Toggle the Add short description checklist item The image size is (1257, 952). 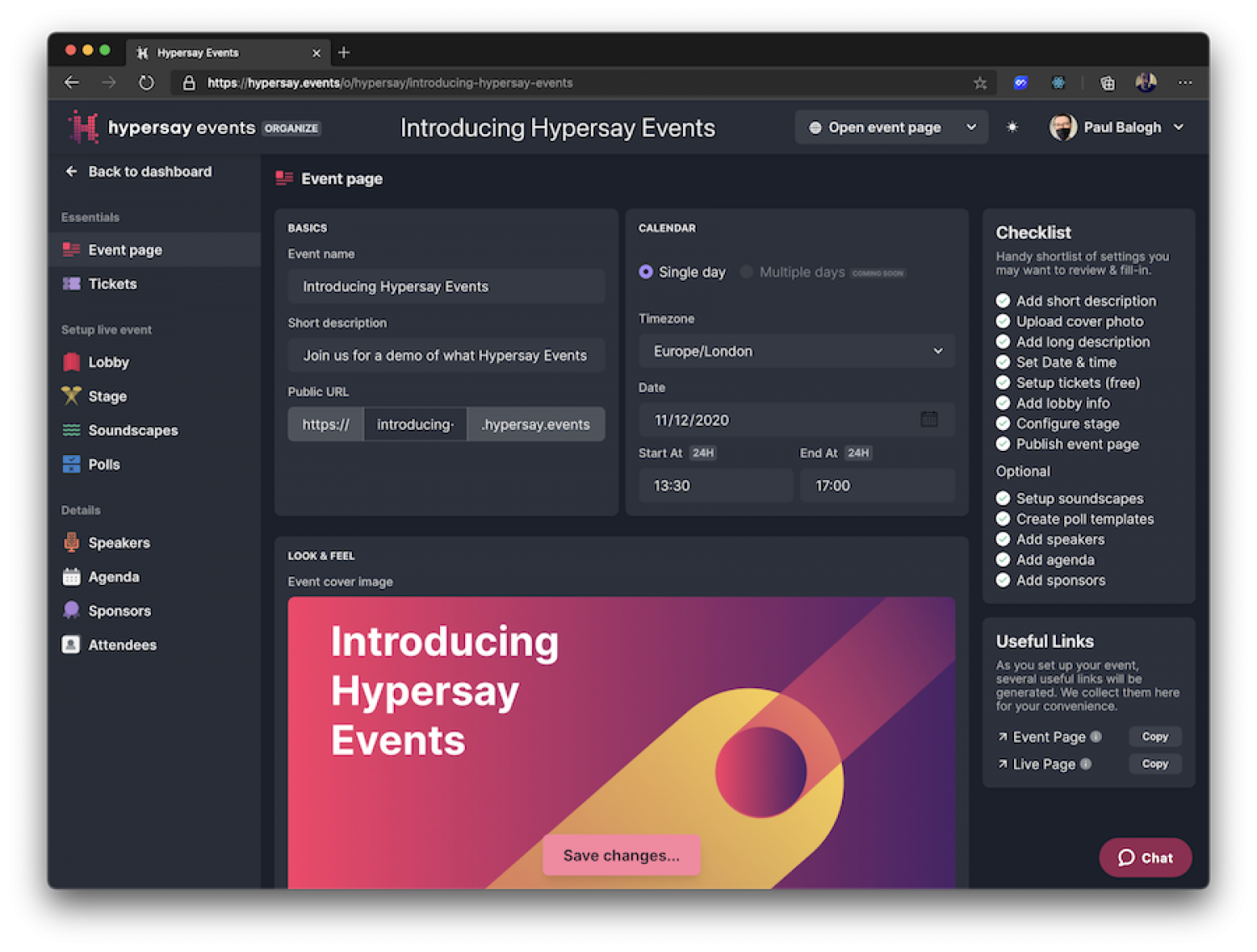click(1003, 301)
